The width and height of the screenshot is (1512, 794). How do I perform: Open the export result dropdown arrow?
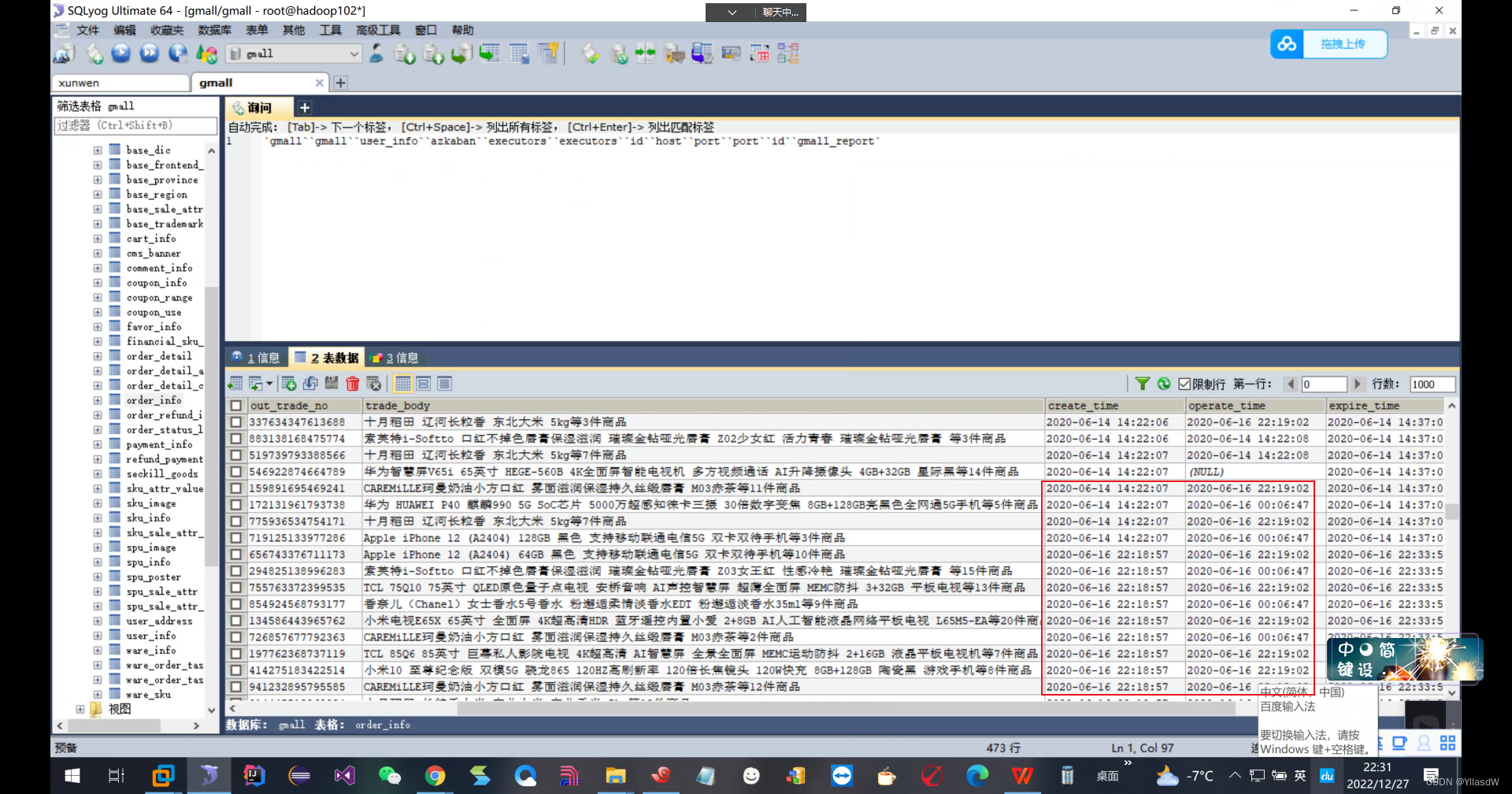[x=269, y=384]
